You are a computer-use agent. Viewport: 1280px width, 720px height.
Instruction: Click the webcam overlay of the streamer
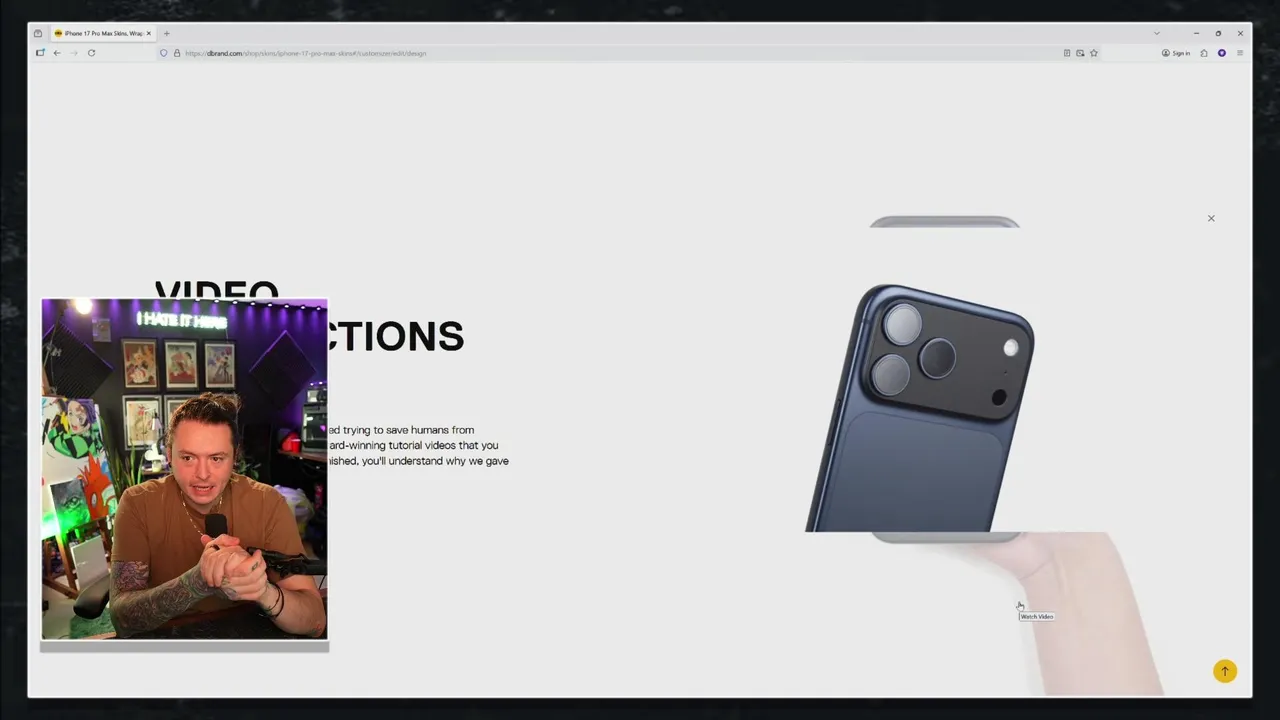[x=184, y=469]
